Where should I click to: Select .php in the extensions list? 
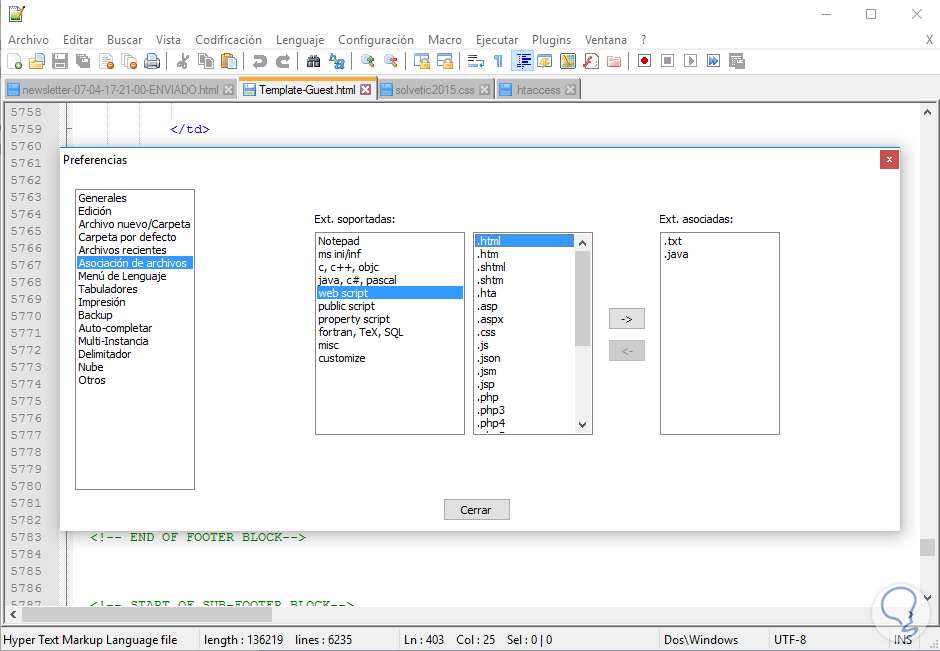tap(488, 397)
